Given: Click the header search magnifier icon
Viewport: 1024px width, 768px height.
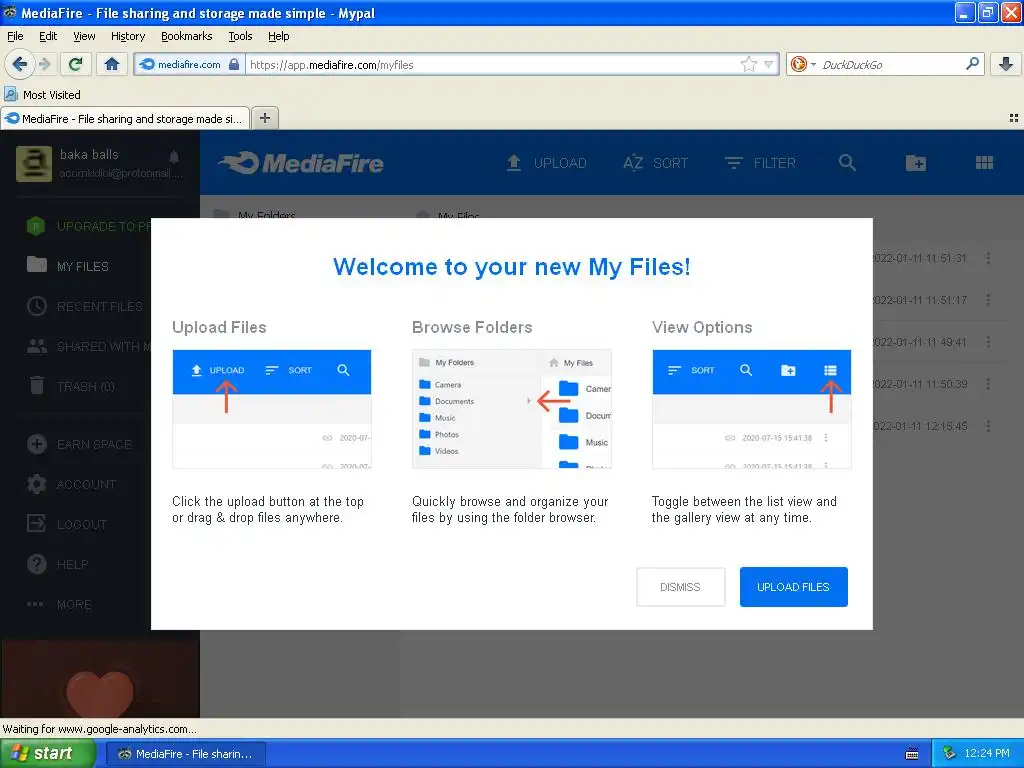Looking at the screenshot, I should (847, 163).
